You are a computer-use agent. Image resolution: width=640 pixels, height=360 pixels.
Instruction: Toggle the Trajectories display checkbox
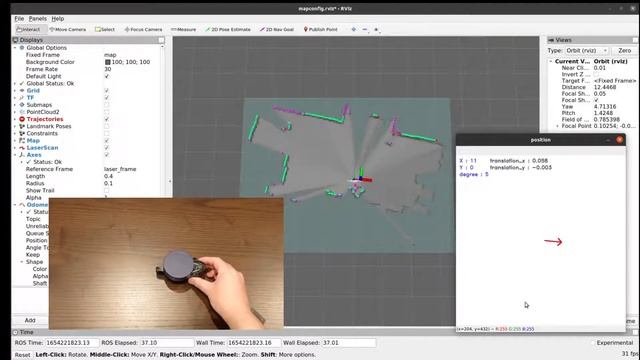(x=107, y=119)
